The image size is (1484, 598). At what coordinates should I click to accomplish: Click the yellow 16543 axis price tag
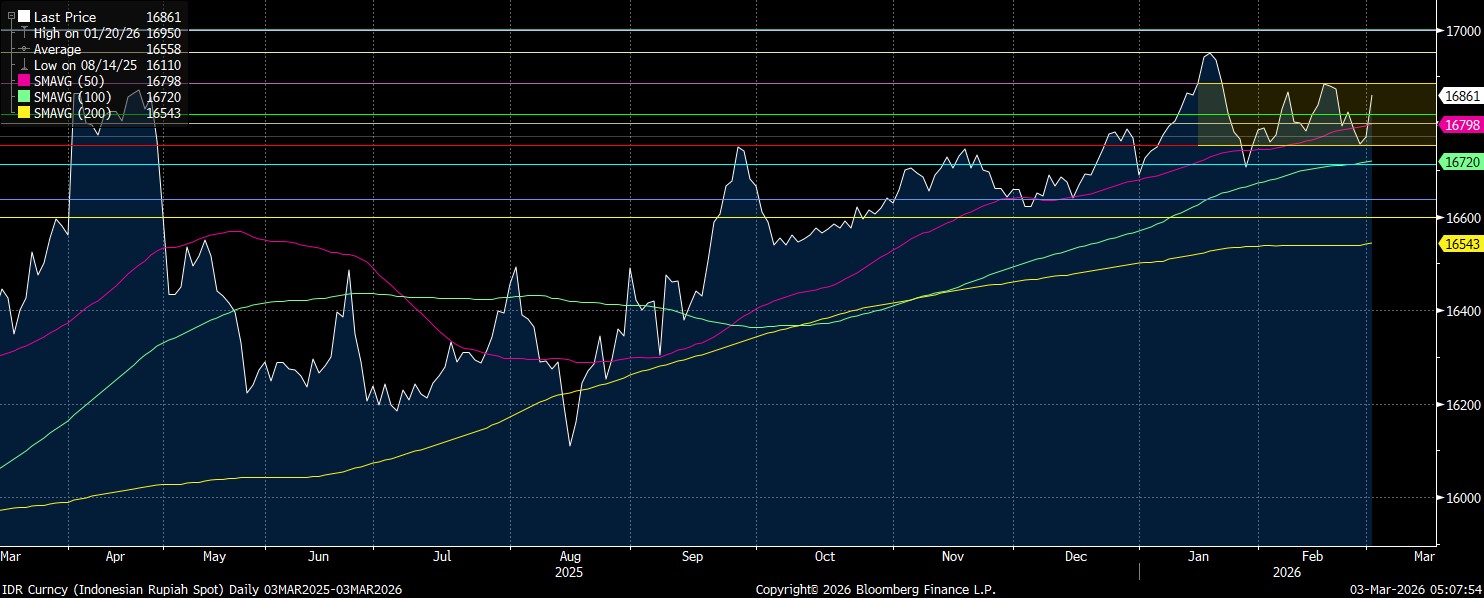click(x=1458, y=243)
